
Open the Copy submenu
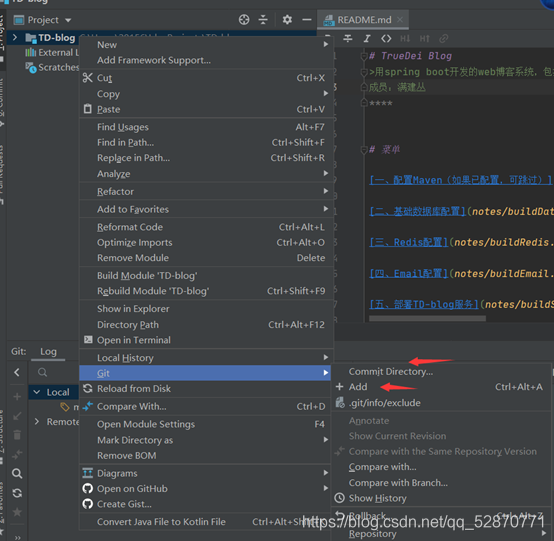(206, 94)
